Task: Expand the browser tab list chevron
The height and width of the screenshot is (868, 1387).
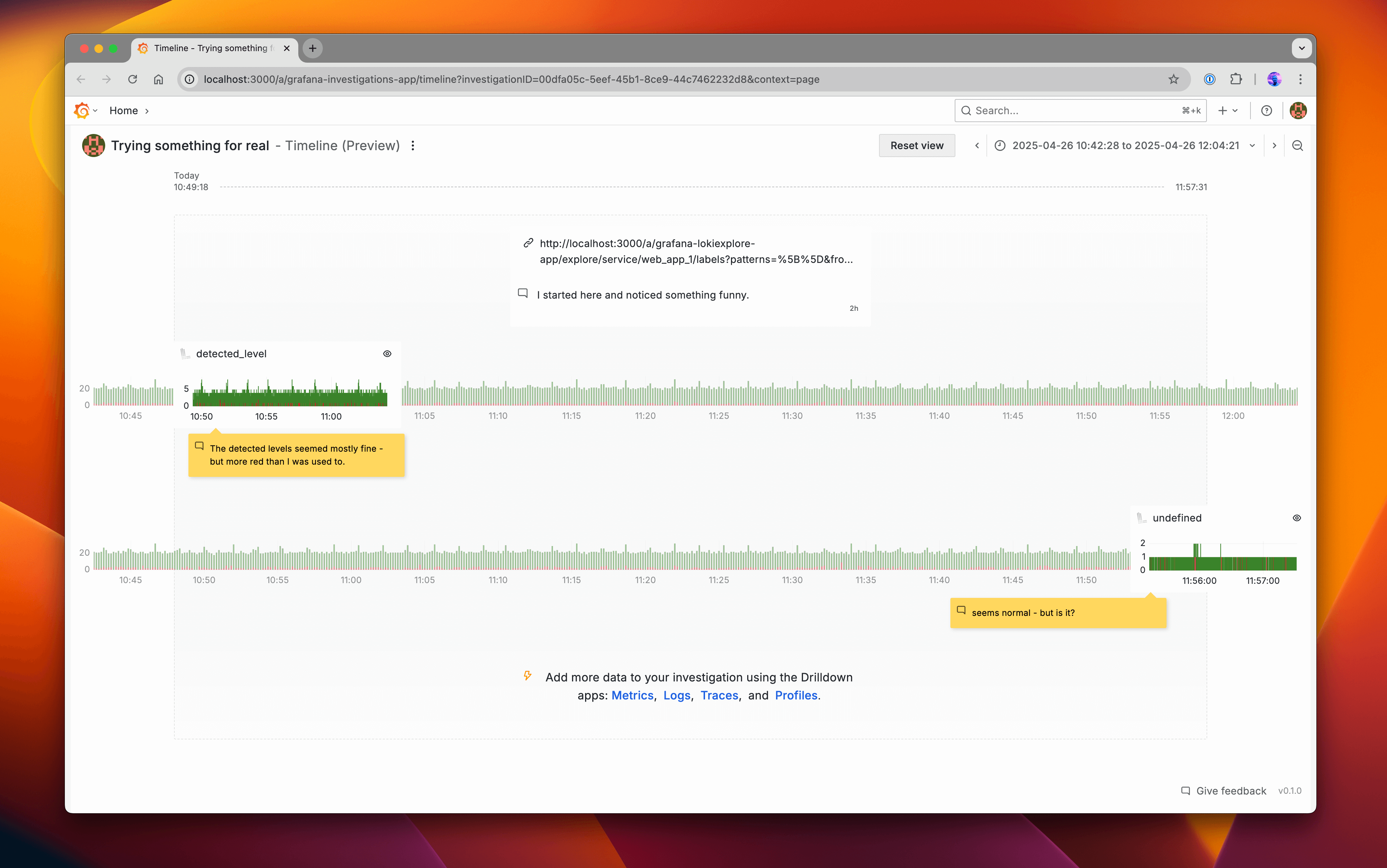Action: (x=1302, y=48)
